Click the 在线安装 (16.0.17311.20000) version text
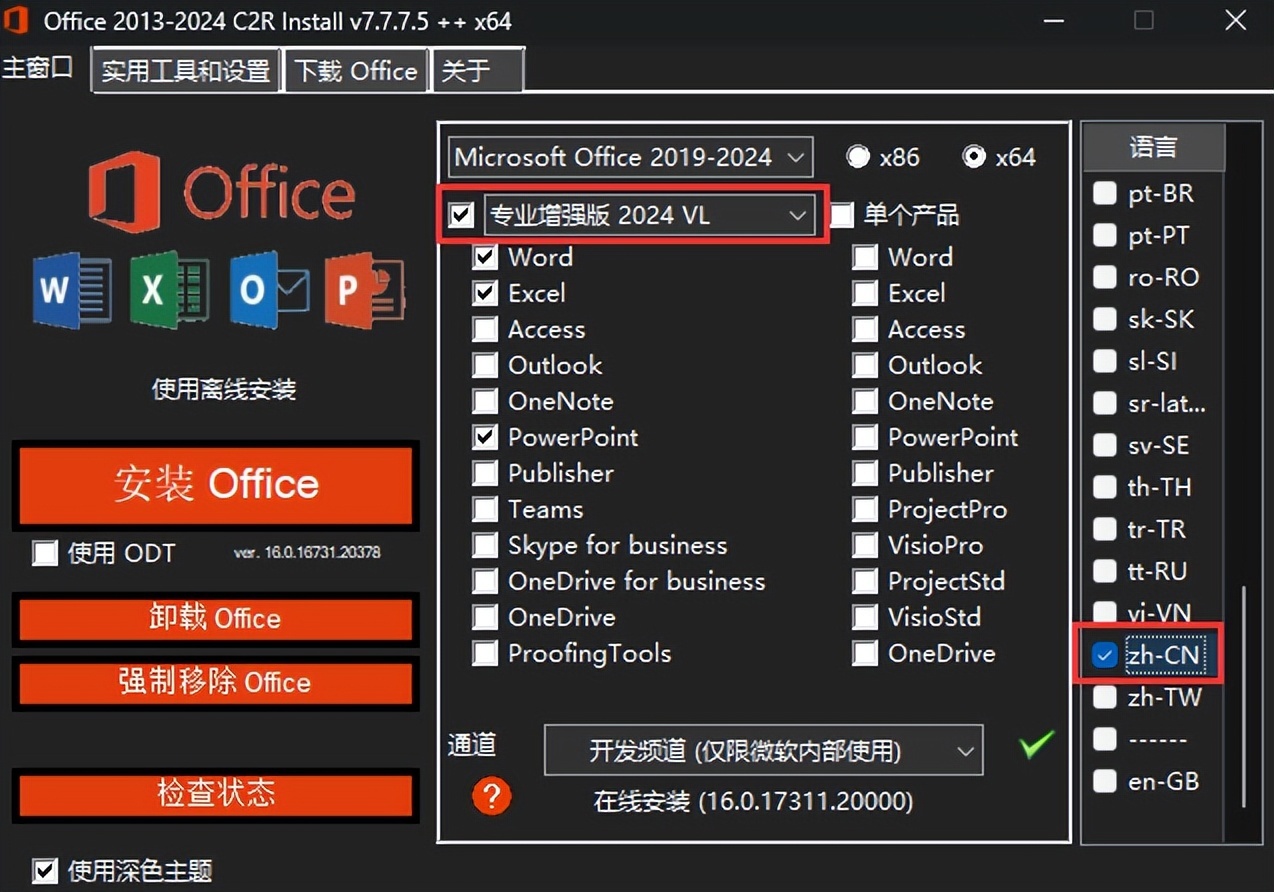Image resolution: width=1274 pixels, height=892 pixels. 753,802
